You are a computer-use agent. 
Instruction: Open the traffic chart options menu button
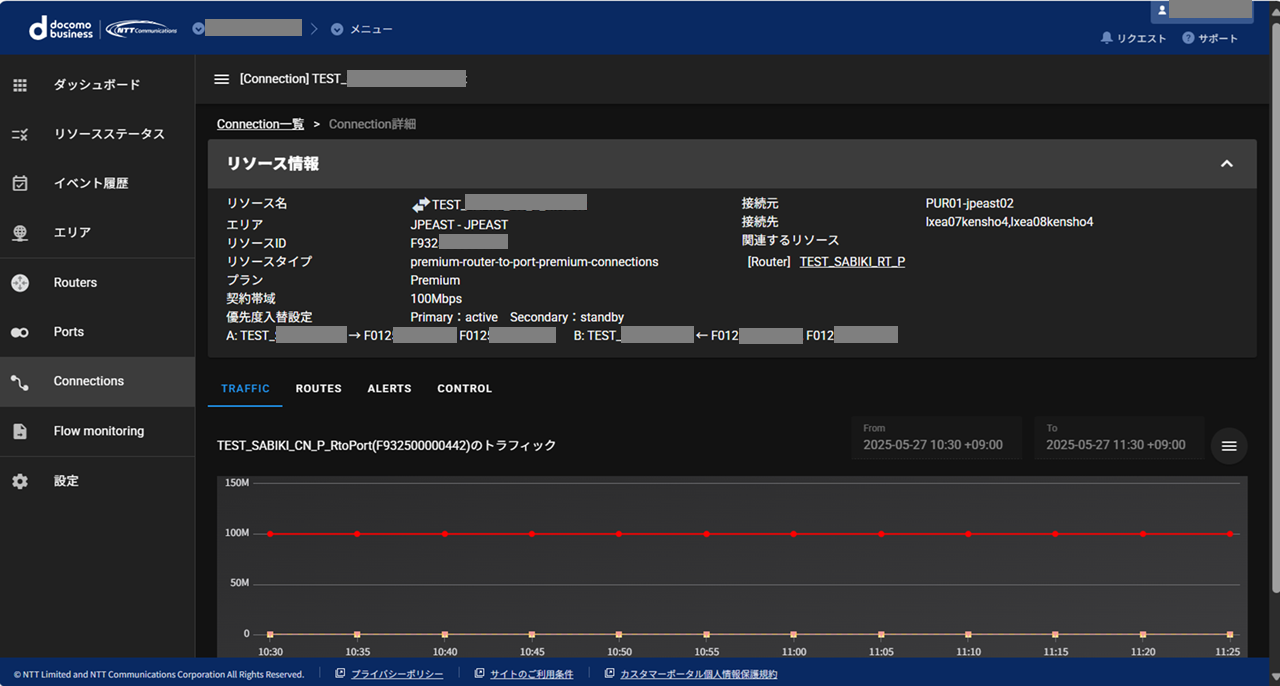[1229, 446]
